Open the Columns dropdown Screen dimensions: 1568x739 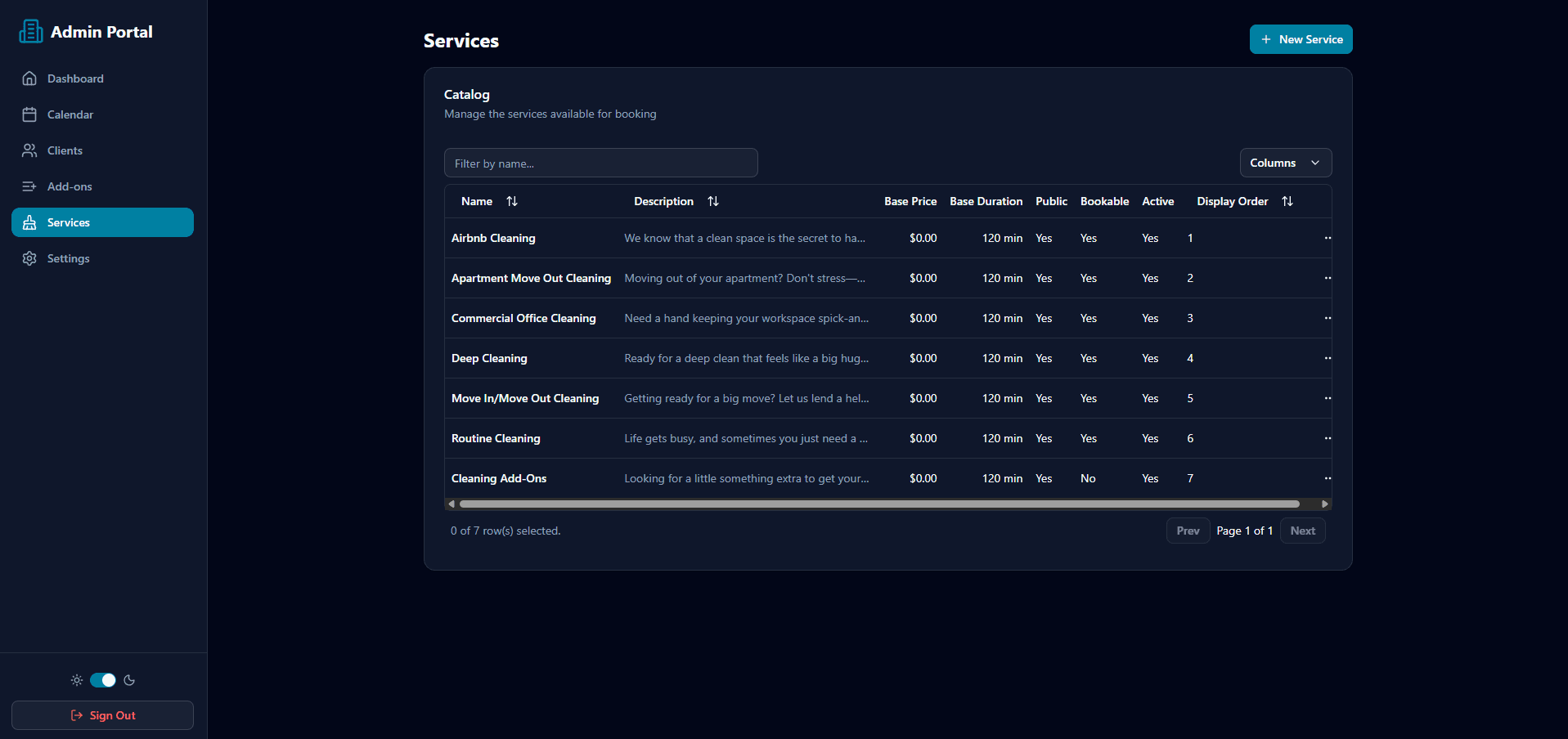(x=1284, y=163)
